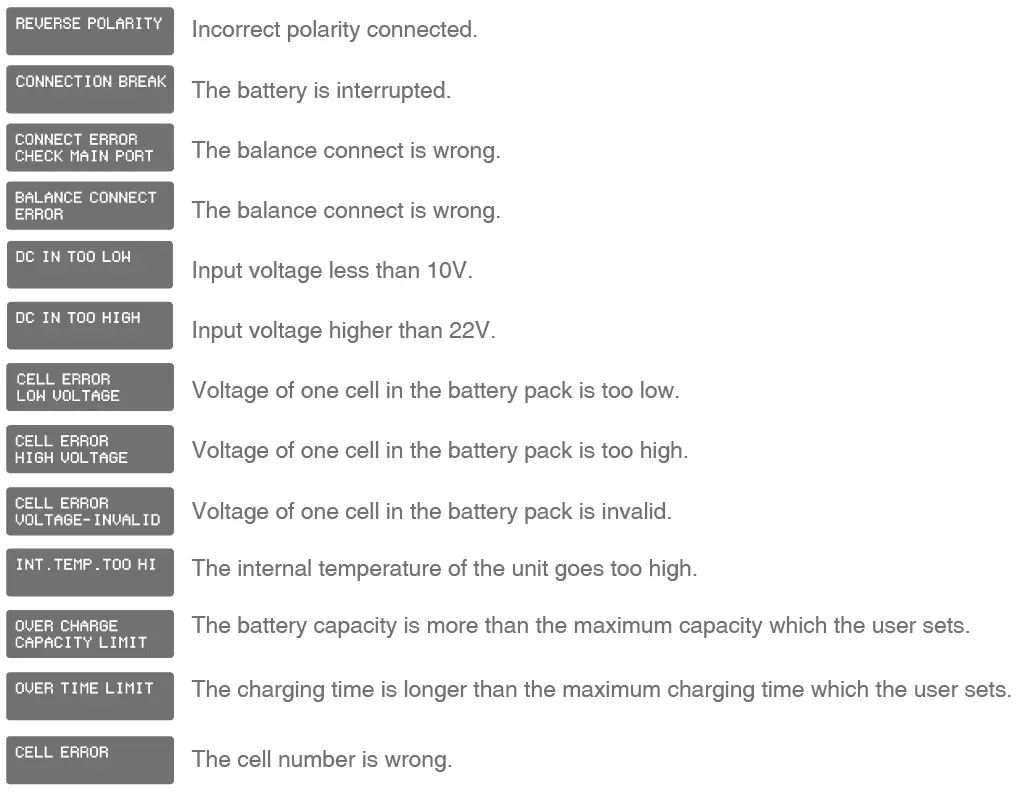The image size is (1023, 792).
Task: Select the BALANCE CONNECT ERROR display box
Action: pyautogui.click(x=89, y=205)
